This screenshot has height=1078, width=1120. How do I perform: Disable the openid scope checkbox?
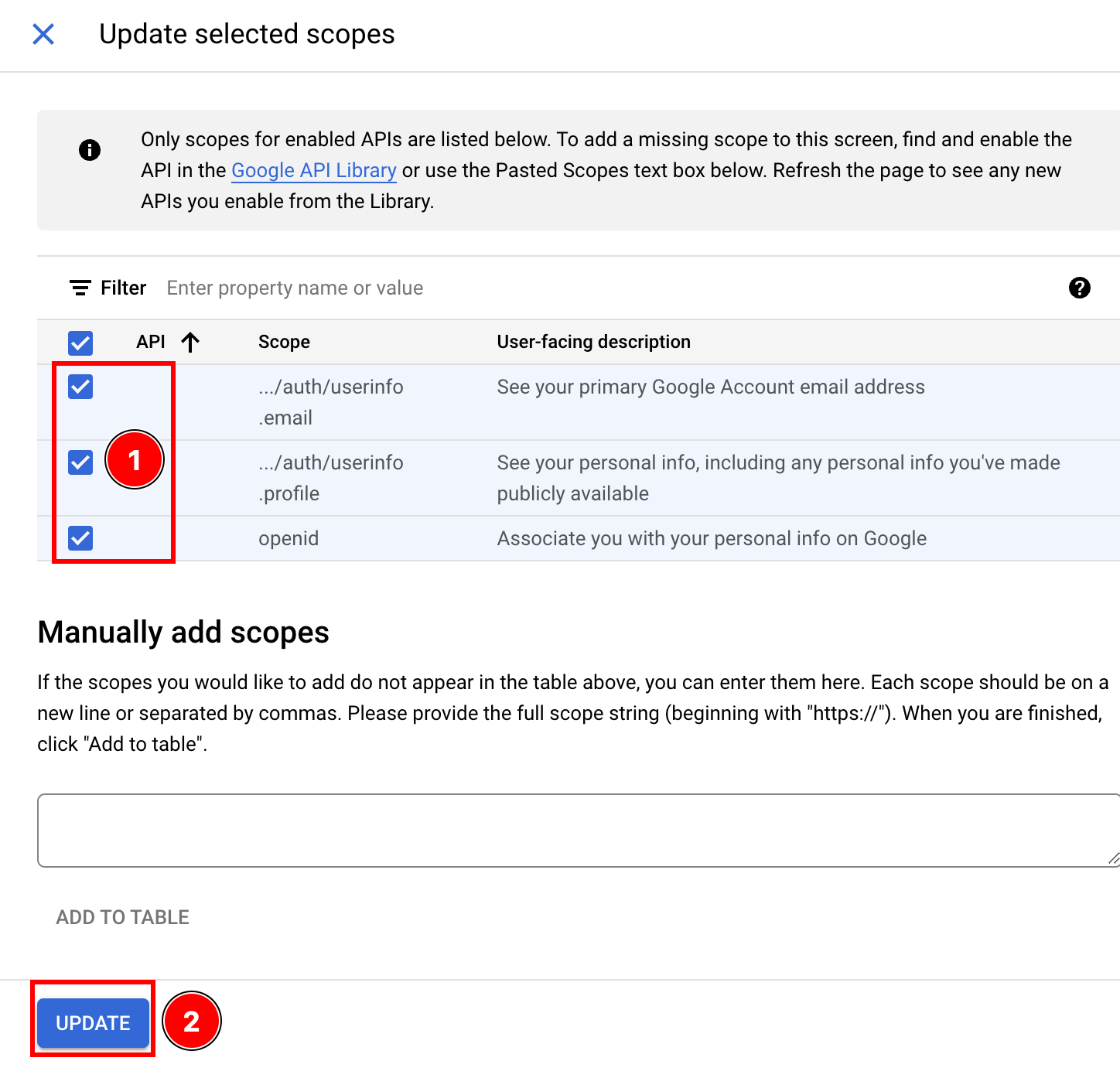pyautogui.click(x=80, y=538)
